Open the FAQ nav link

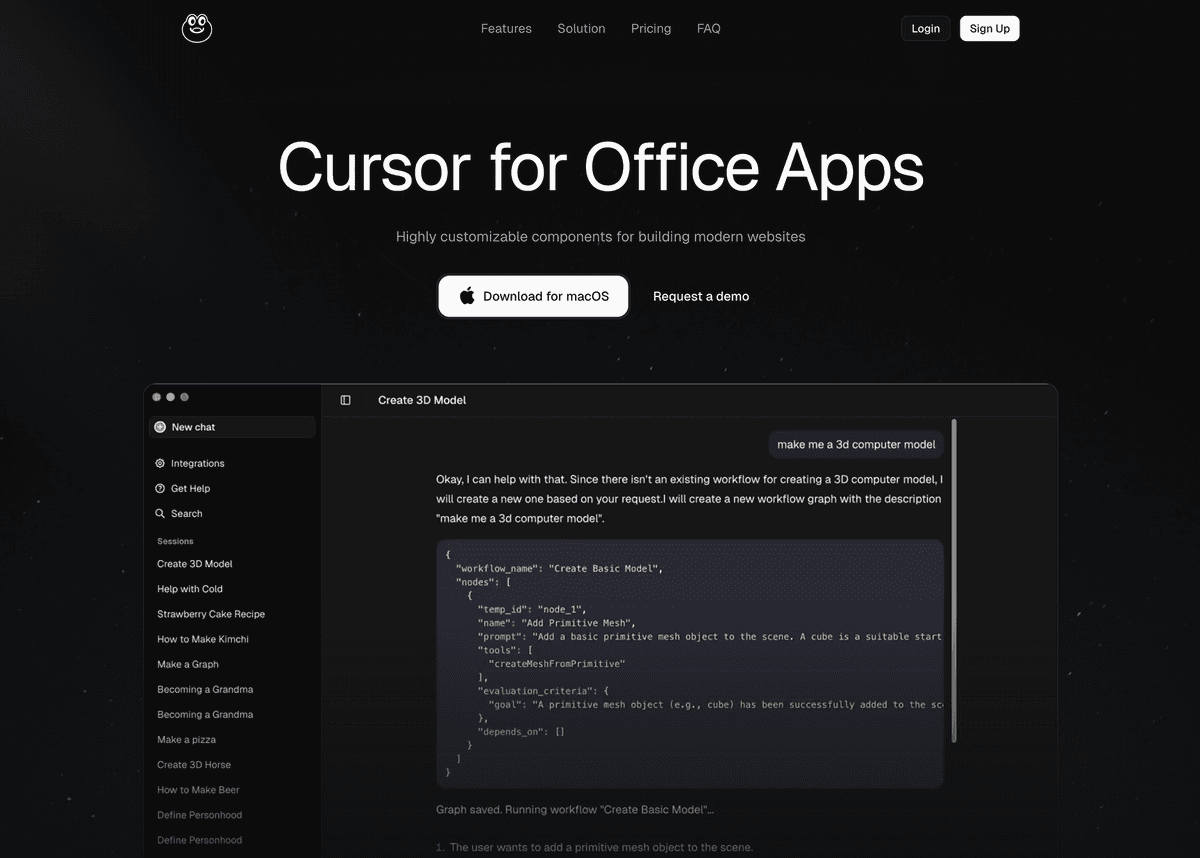tap(708, 29)
